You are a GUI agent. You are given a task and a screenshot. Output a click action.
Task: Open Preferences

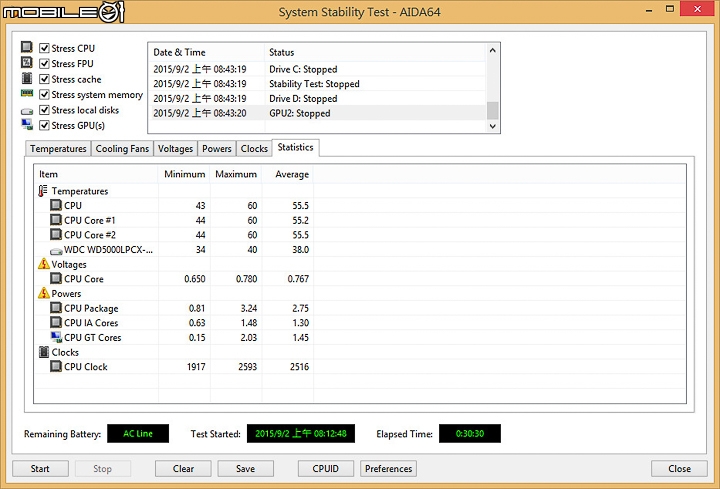[388, 469]
